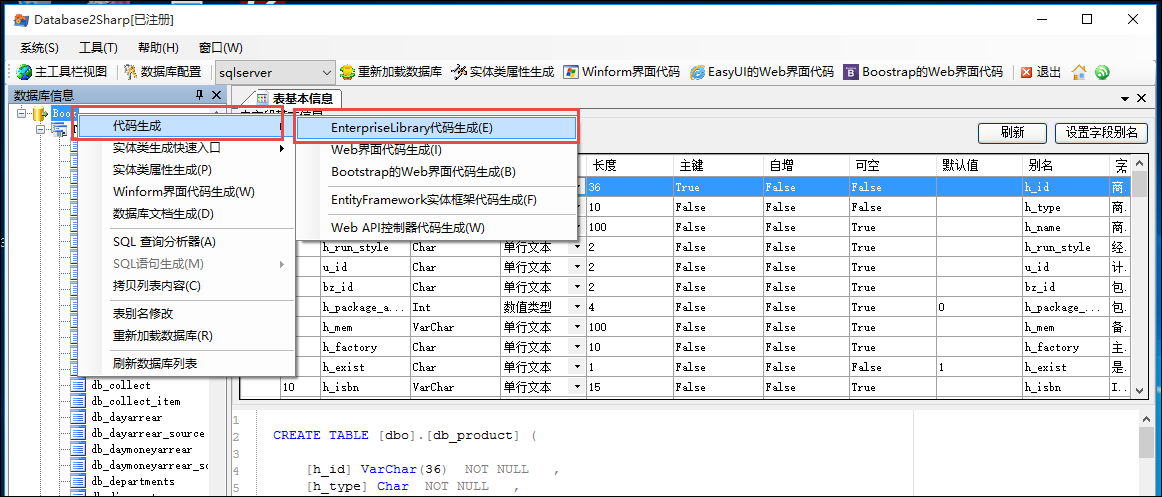Open the document tab list dropdown arrow
Image resolution: width=1162 pixels, height=497 pixels.
point(1125,98)
